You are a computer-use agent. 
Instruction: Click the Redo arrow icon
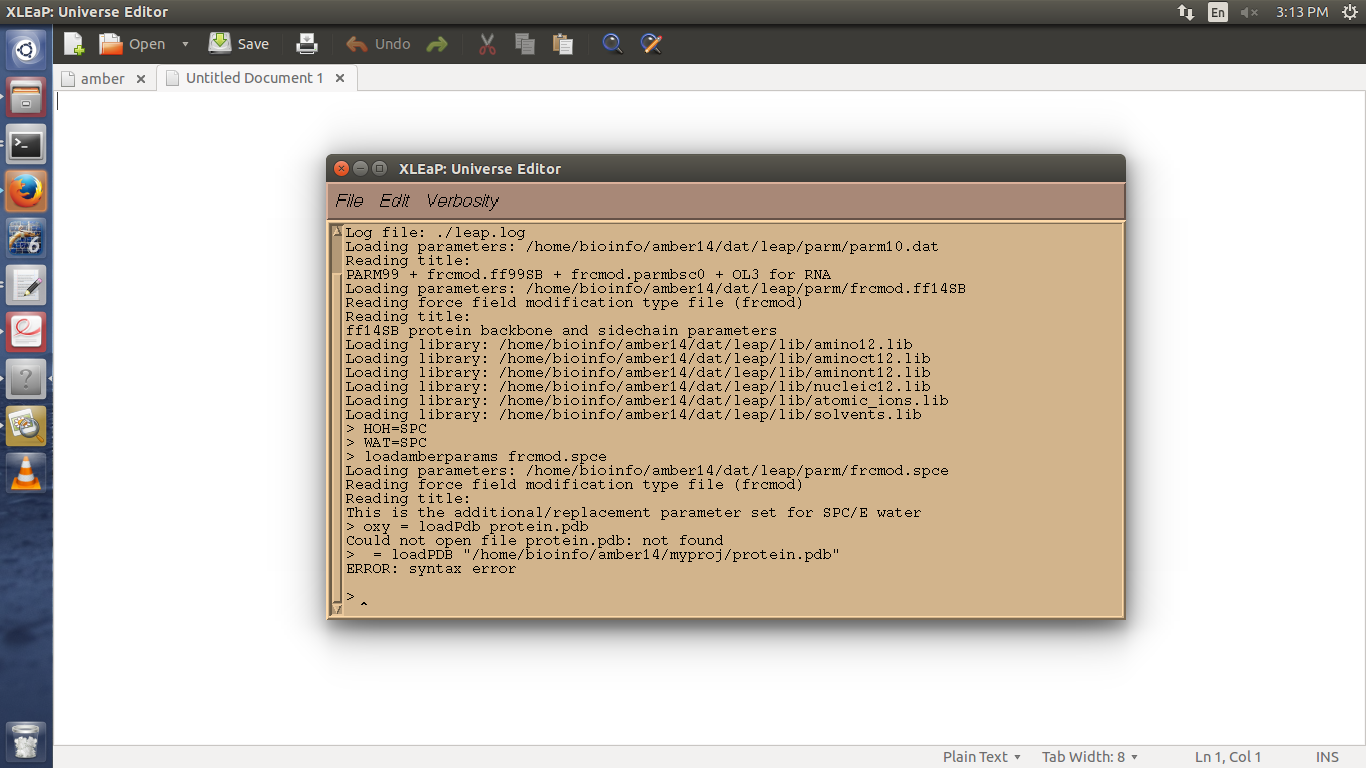click(437, 44)
